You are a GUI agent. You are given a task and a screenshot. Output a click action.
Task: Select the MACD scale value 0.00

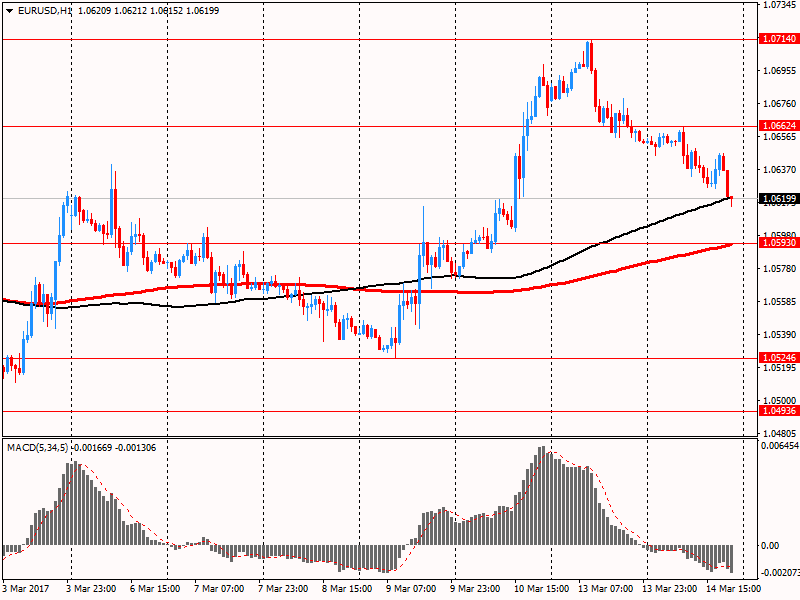coord(770,545)
